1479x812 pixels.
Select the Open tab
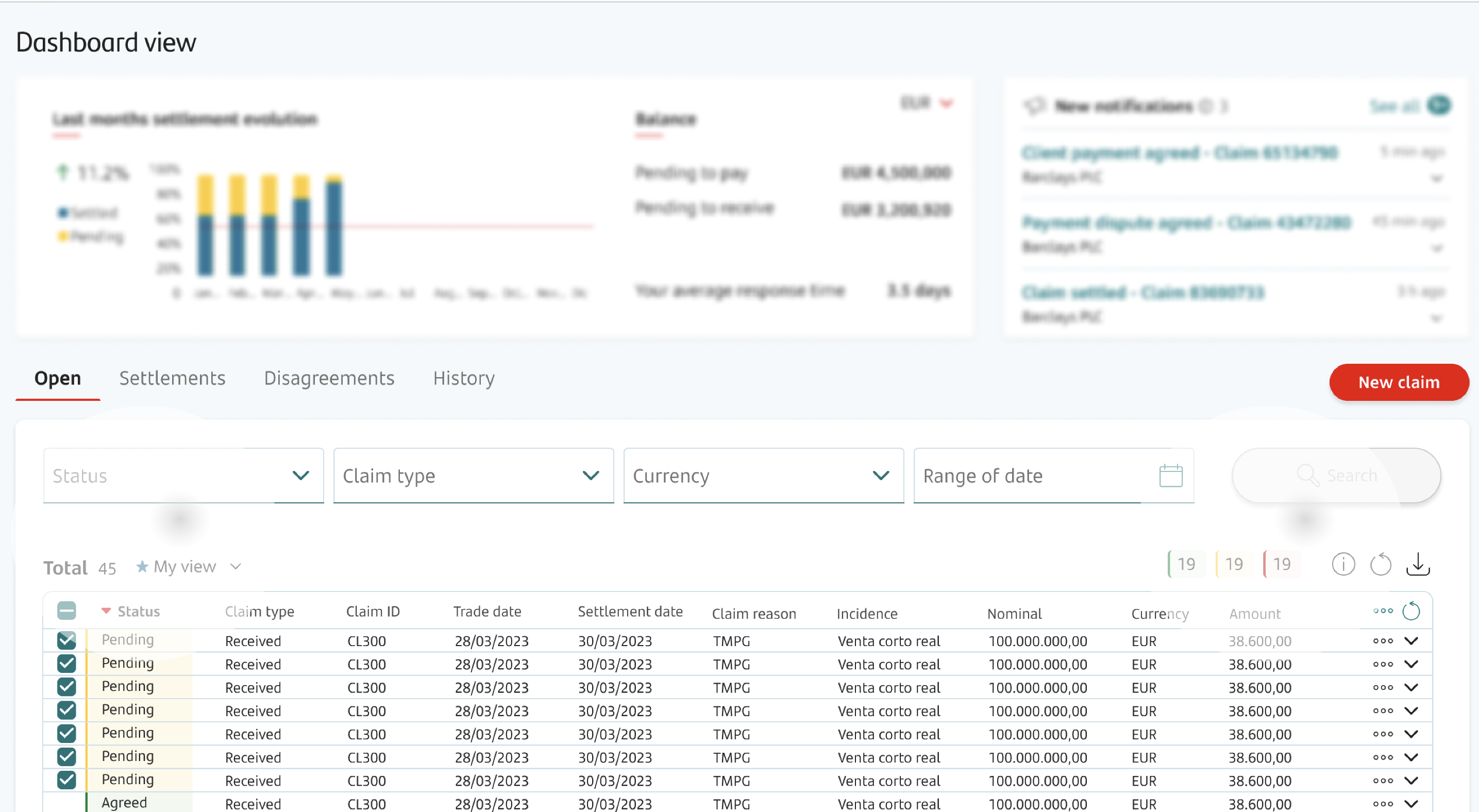pyautogui.click(x=57, y=378)
